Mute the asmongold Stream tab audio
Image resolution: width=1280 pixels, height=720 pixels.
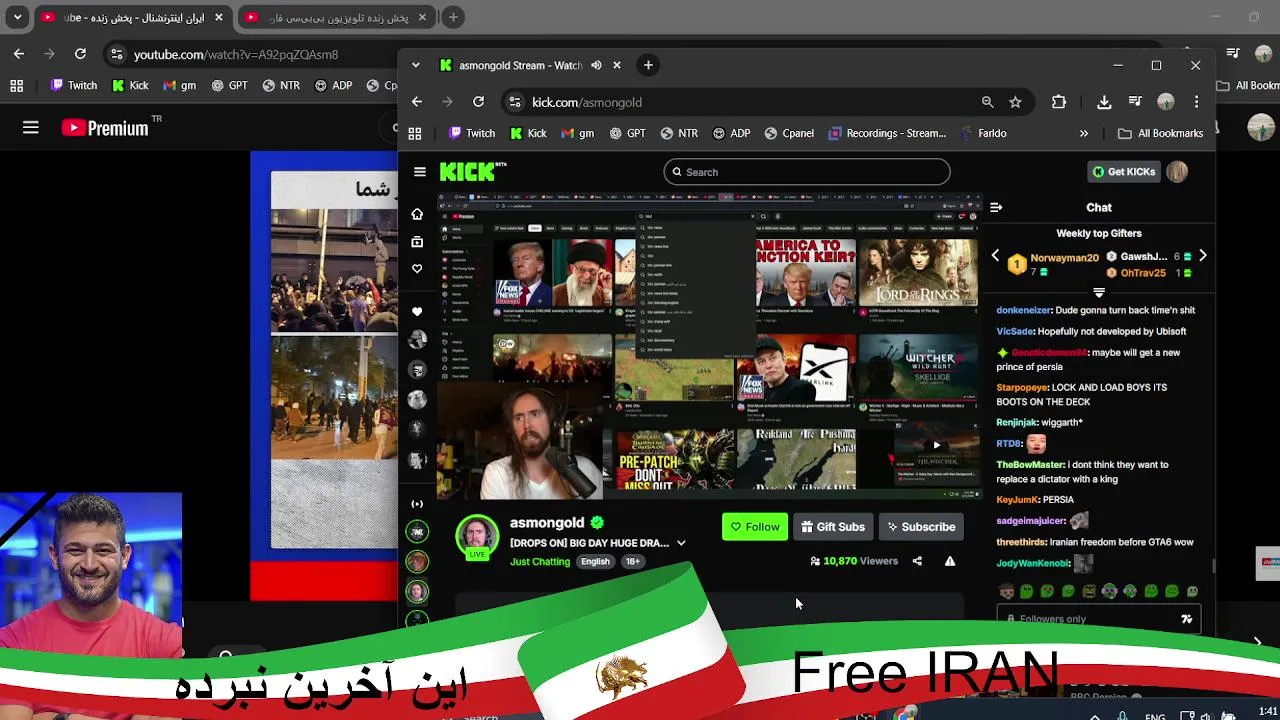pyautogui.click(x=596, y=65)
